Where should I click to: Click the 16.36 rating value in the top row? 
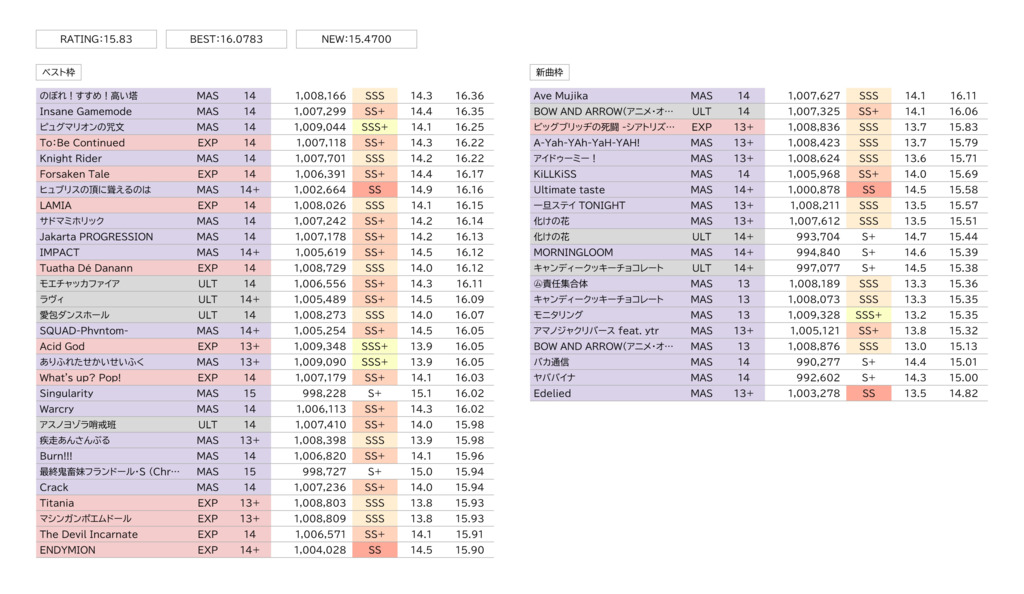469,96
